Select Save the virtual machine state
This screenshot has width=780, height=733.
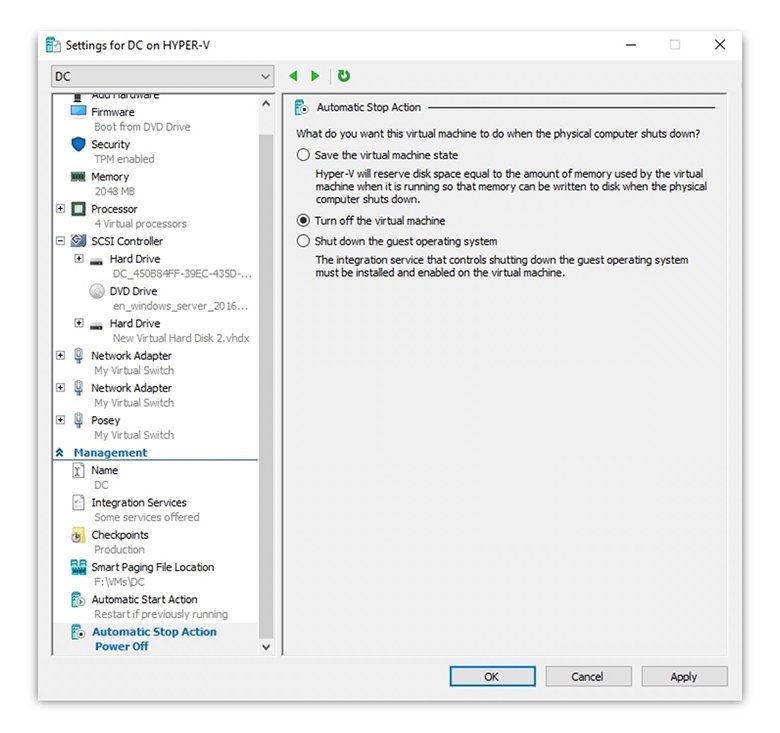[x=304, y=155]
